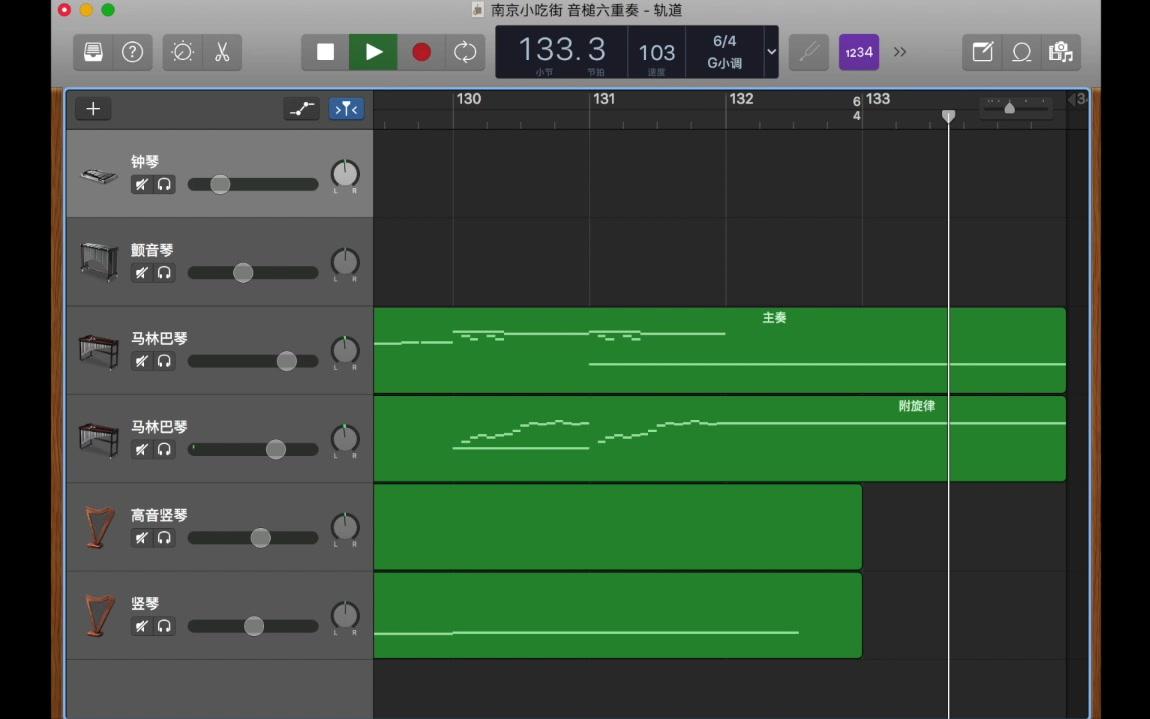Solo the 附旋律 马林巴琴 track
This screenshot has width=1150, height=719.
(x=164, y=449)
